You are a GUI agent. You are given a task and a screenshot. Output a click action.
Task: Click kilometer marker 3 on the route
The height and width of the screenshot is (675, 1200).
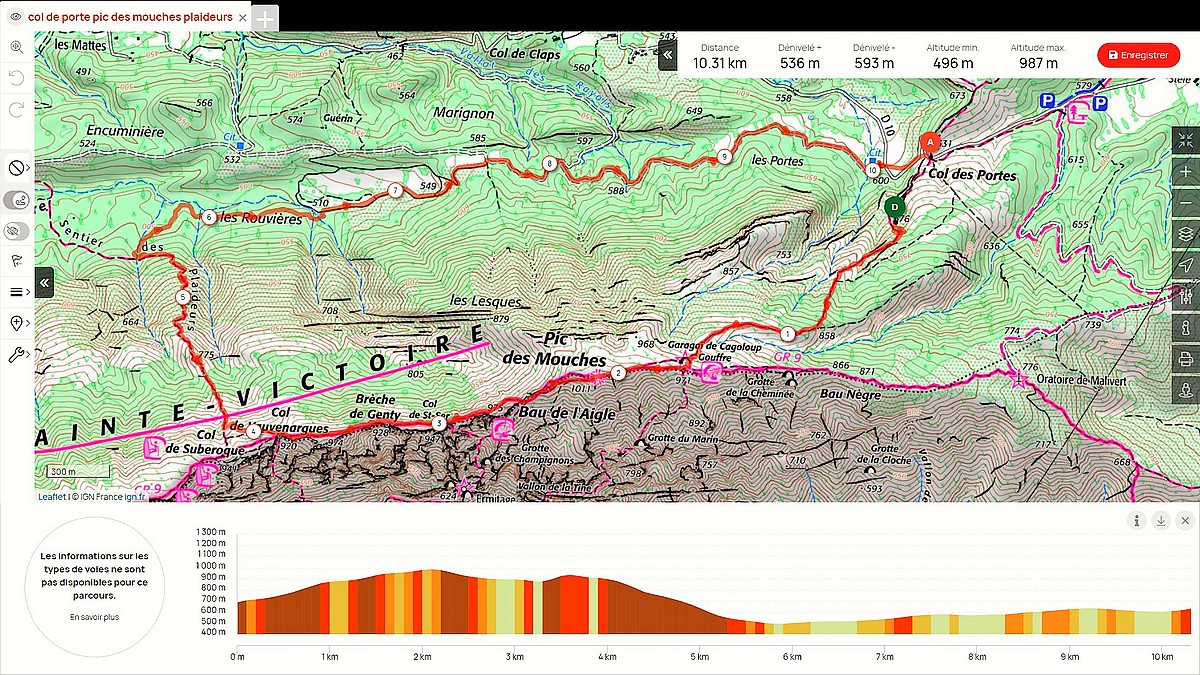pyautogui.click(x=438, y=424)
